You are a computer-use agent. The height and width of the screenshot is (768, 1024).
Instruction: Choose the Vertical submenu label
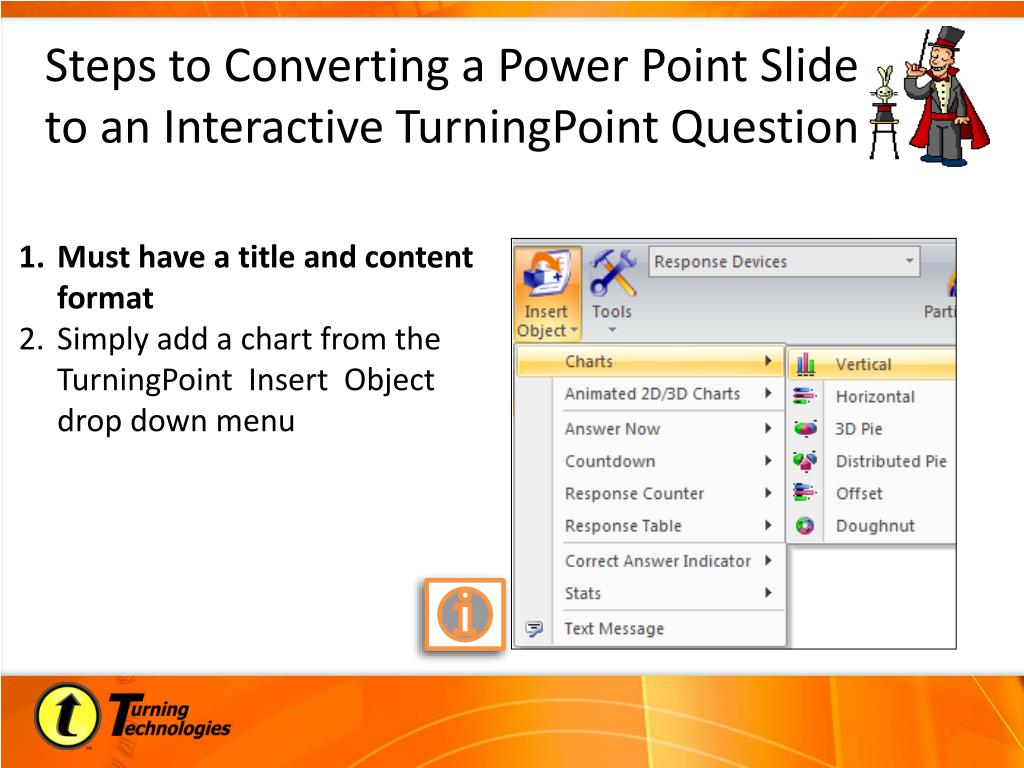[x=863, y=364]
